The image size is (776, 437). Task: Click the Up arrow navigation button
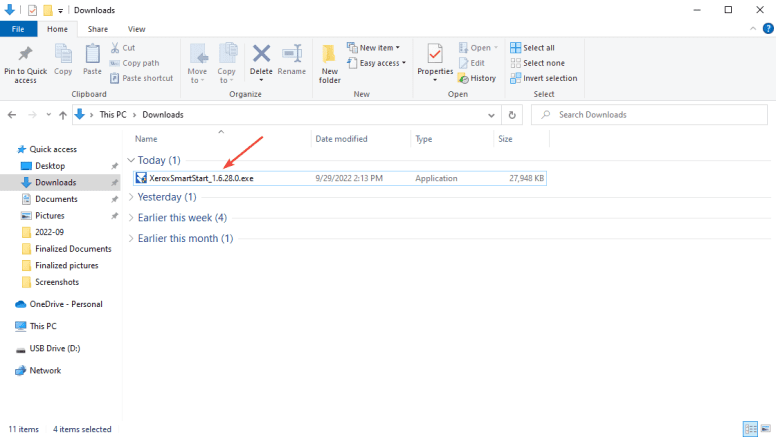click(63, 115)
